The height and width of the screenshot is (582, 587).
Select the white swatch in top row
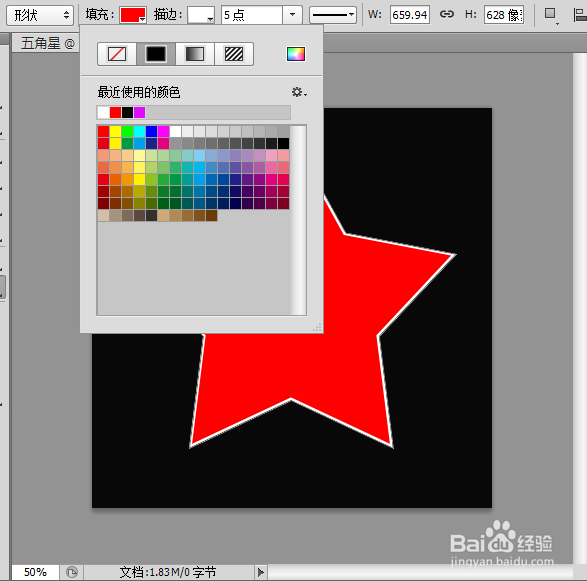175,131
